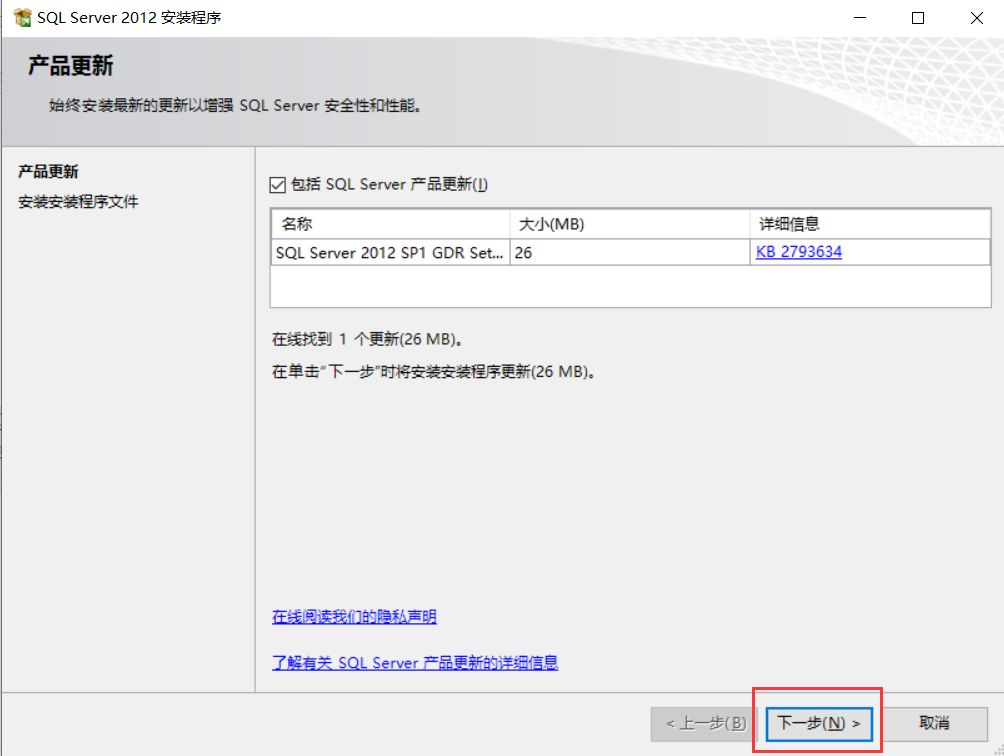Viewport: 1004px width, 756px height.
Task: Click the 名称 column header
Action: (391, 224)
